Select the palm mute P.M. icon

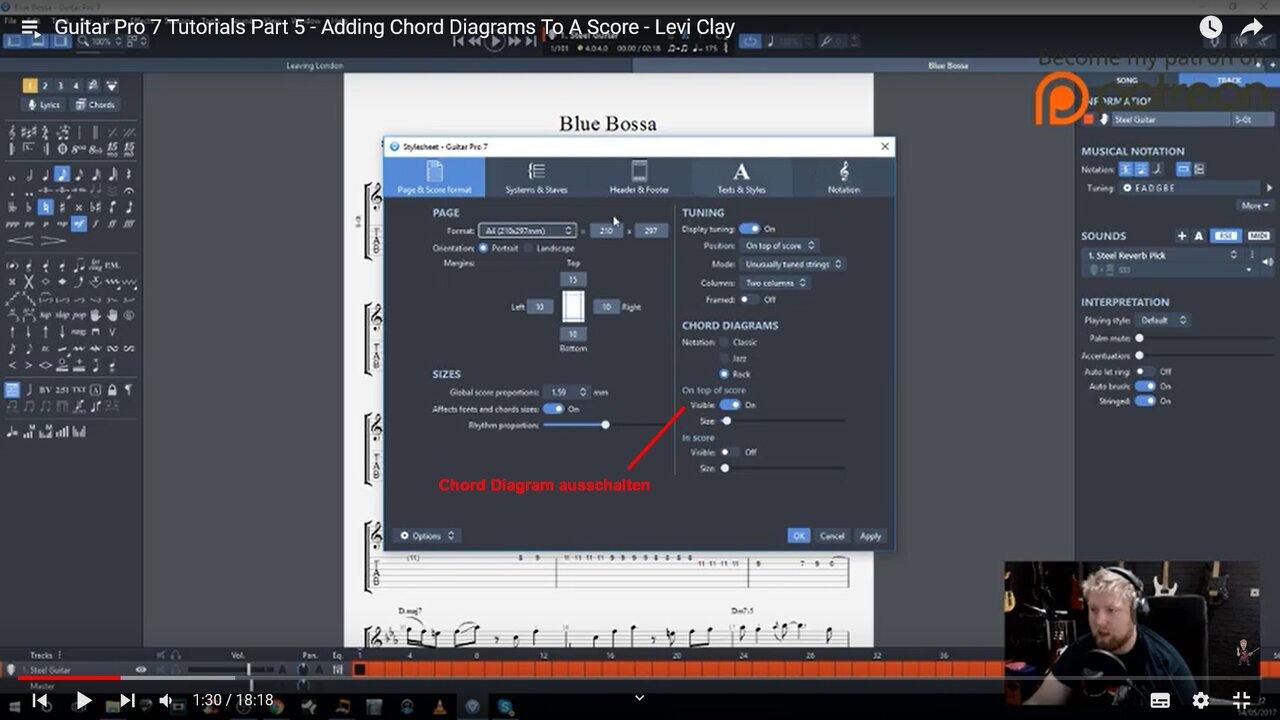coord(113,266)
